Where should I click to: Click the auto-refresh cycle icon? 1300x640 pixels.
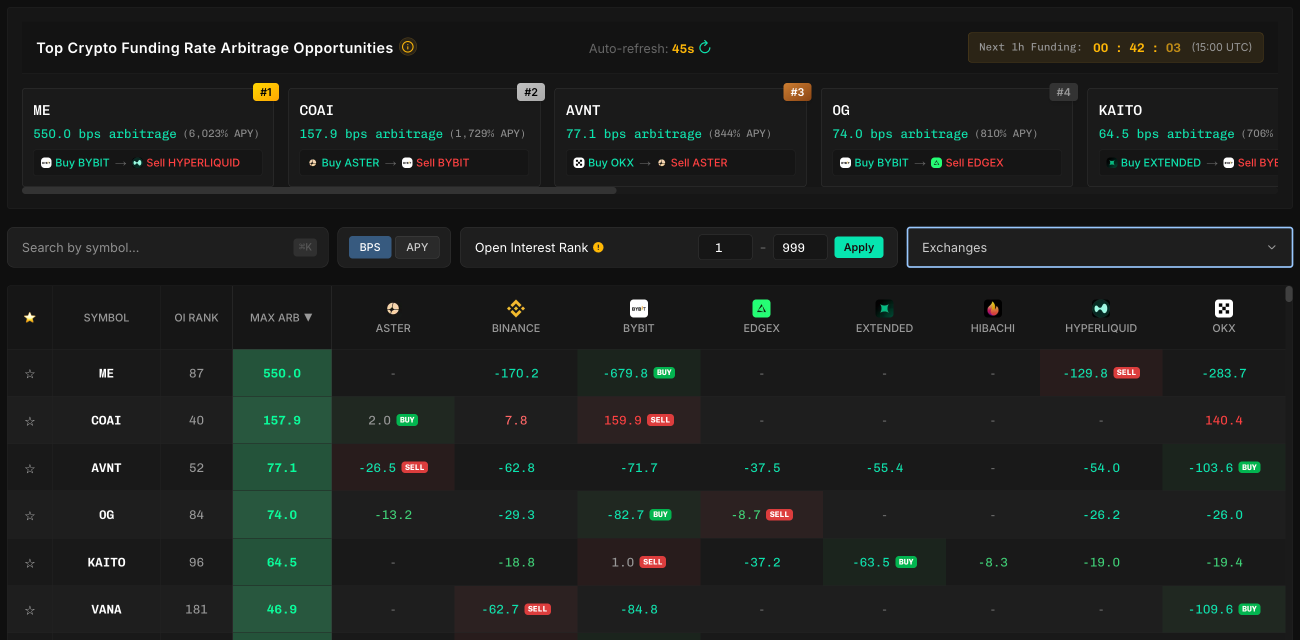click(703, 46)
